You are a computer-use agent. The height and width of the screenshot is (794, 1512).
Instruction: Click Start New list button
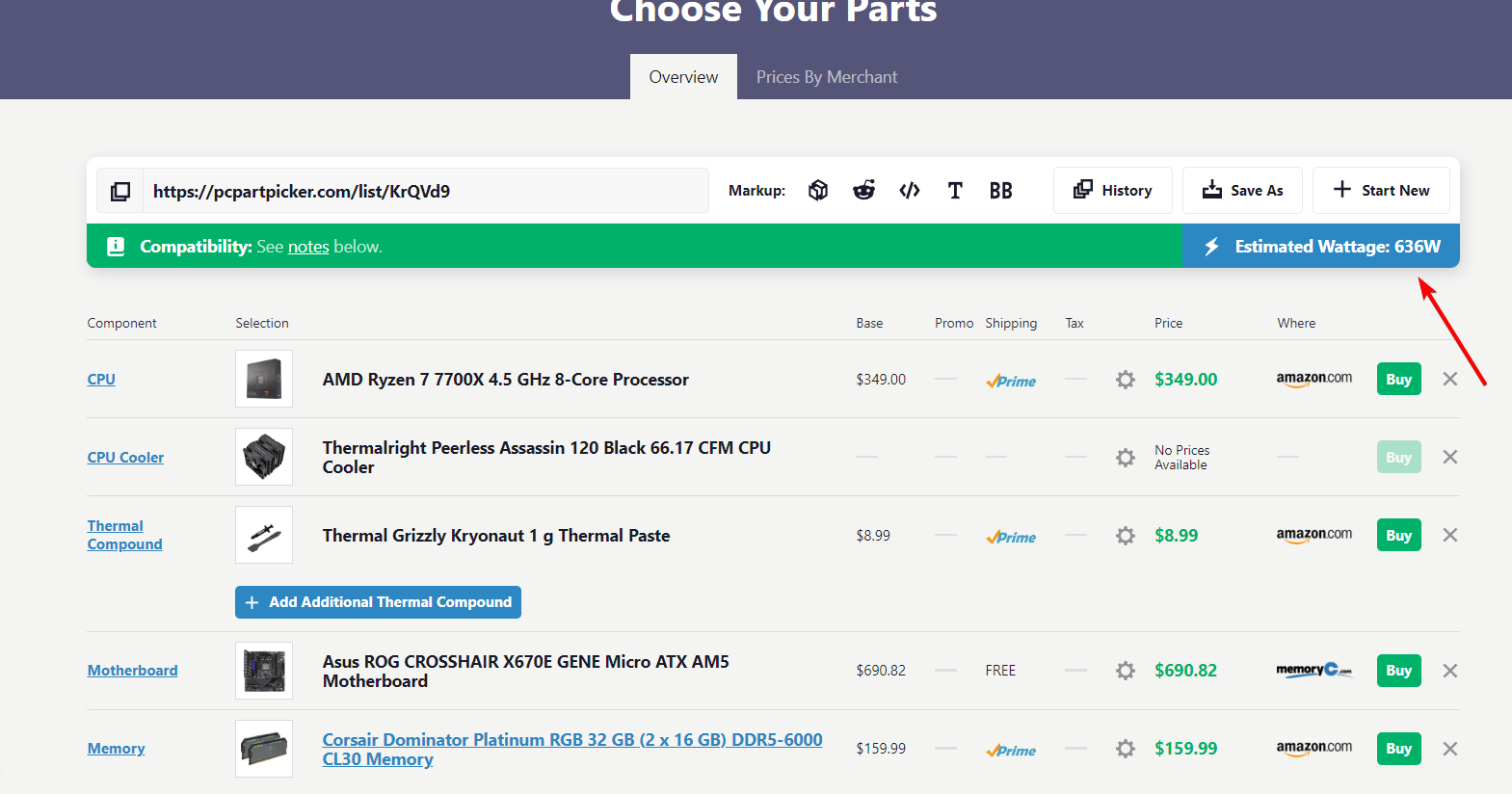tap(1380, 191)
